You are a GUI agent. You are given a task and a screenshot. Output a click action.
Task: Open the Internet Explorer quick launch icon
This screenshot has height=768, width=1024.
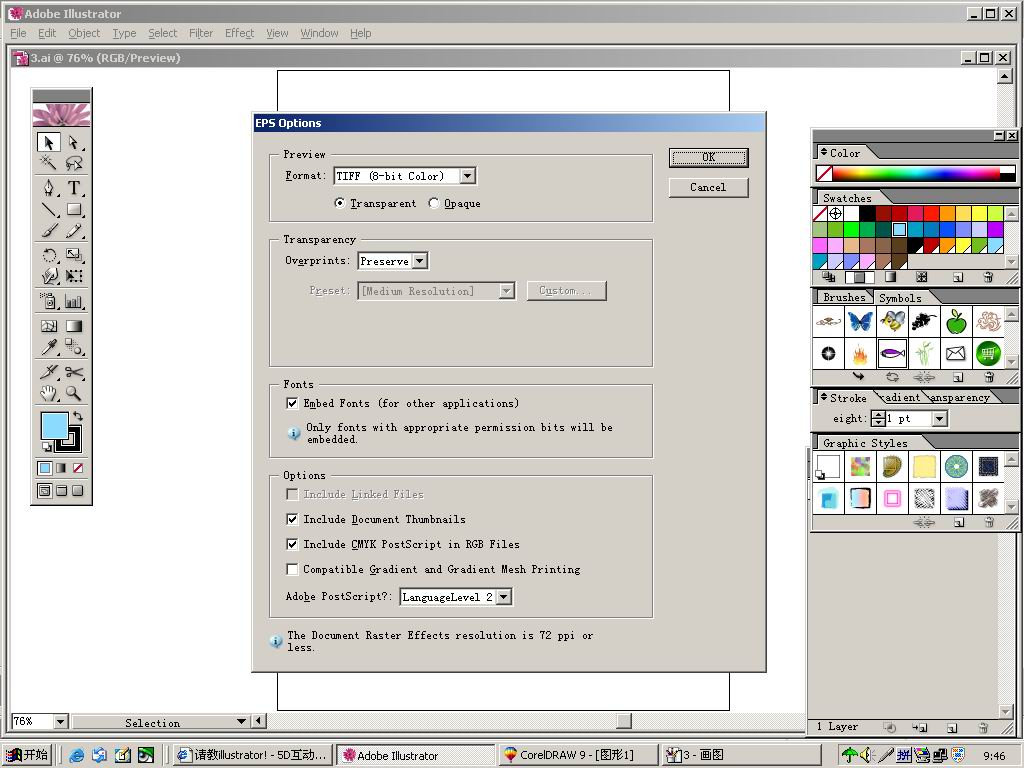tap(76, 755)
